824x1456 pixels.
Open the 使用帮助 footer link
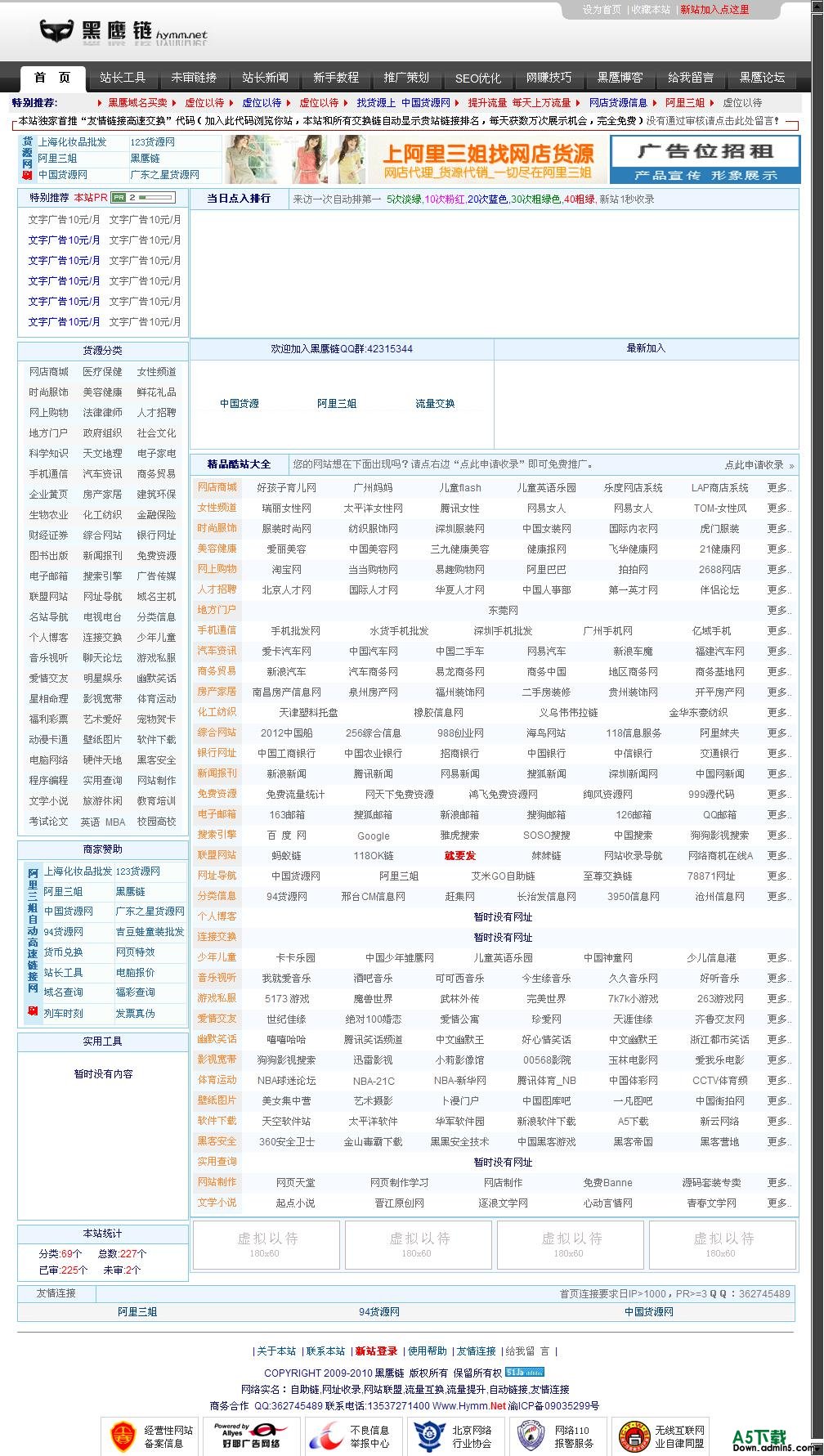428,1351
